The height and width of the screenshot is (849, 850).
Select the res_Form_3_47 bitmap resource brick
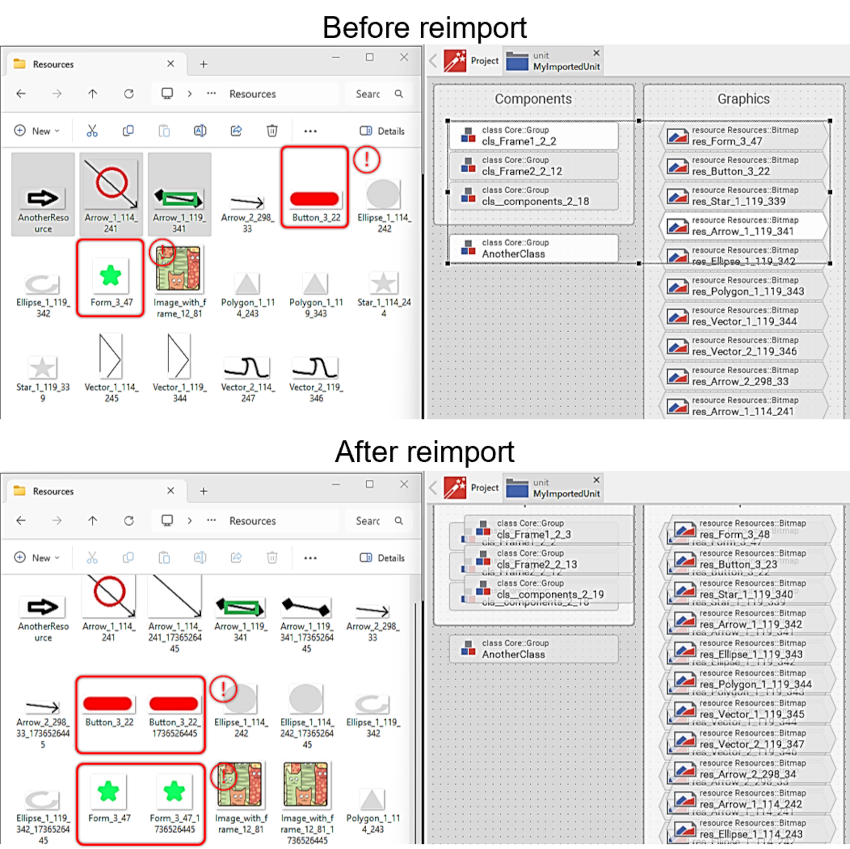743,136
